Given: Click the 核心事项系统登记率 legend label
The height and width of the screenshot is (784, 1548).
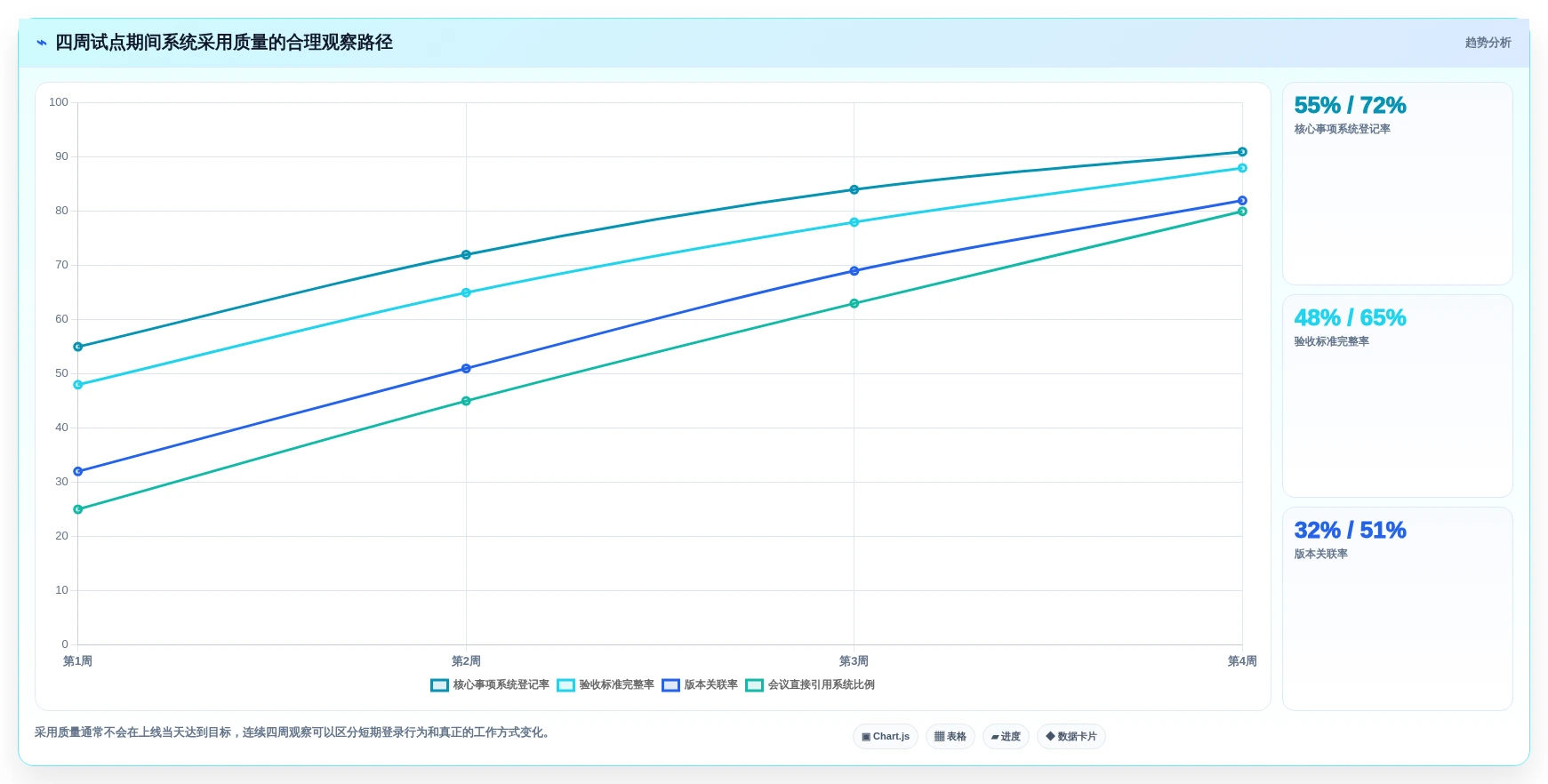Looking at the screenshot, I should click(x=501, y=685).
